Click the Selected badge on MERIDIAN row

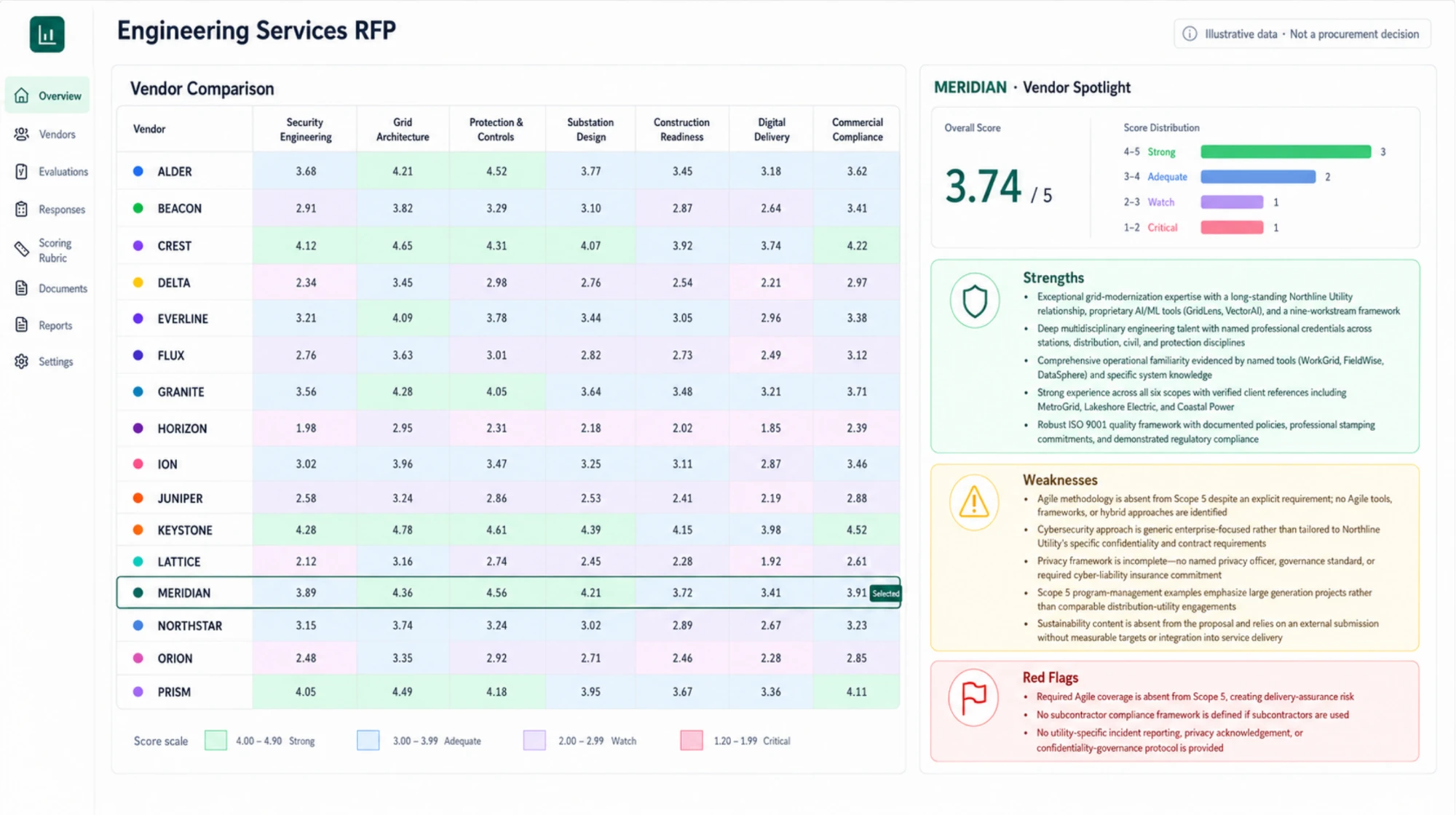[885, 594]
